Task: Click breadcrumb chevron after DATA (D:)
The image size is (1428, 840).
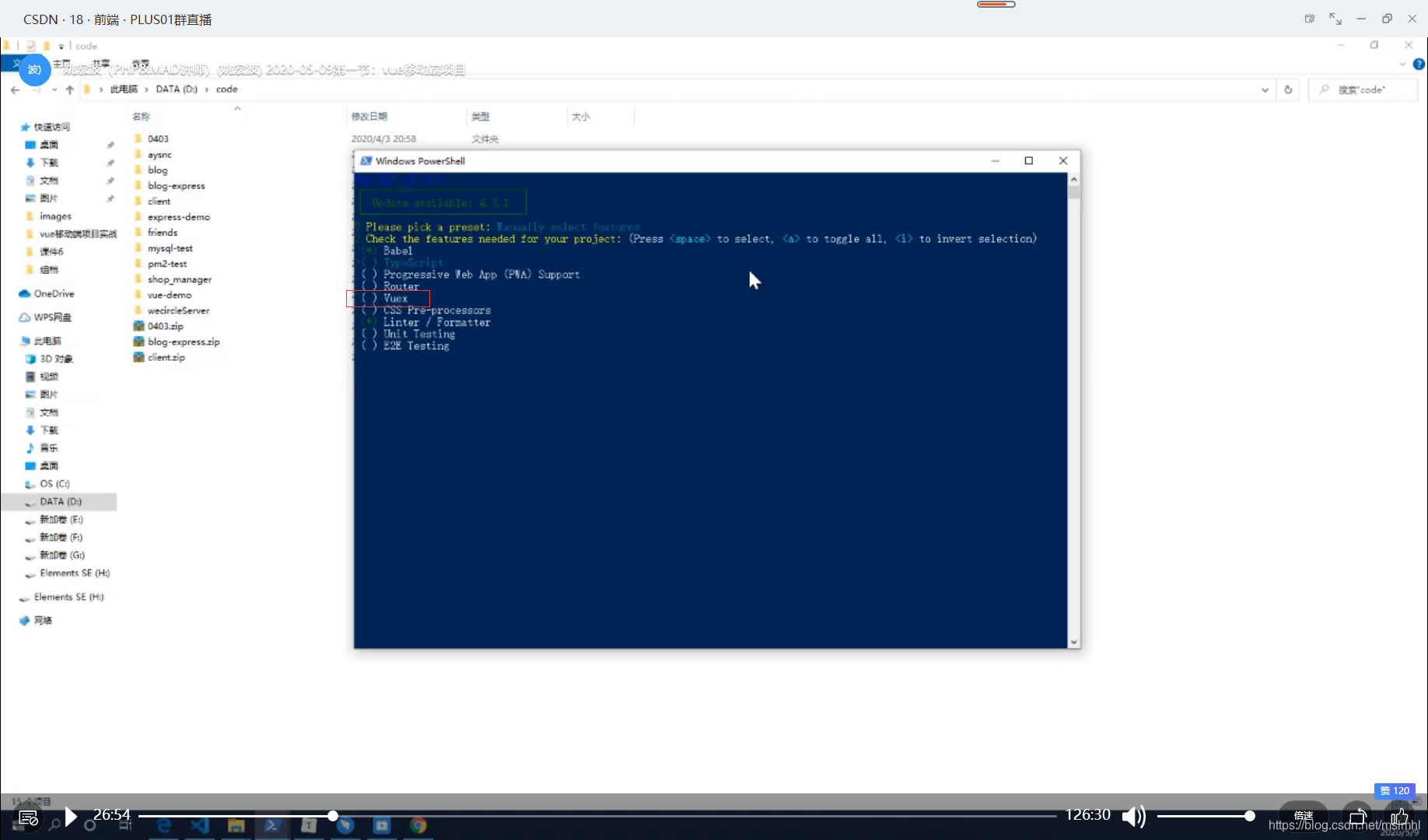Action: click(x=207, y=89)
